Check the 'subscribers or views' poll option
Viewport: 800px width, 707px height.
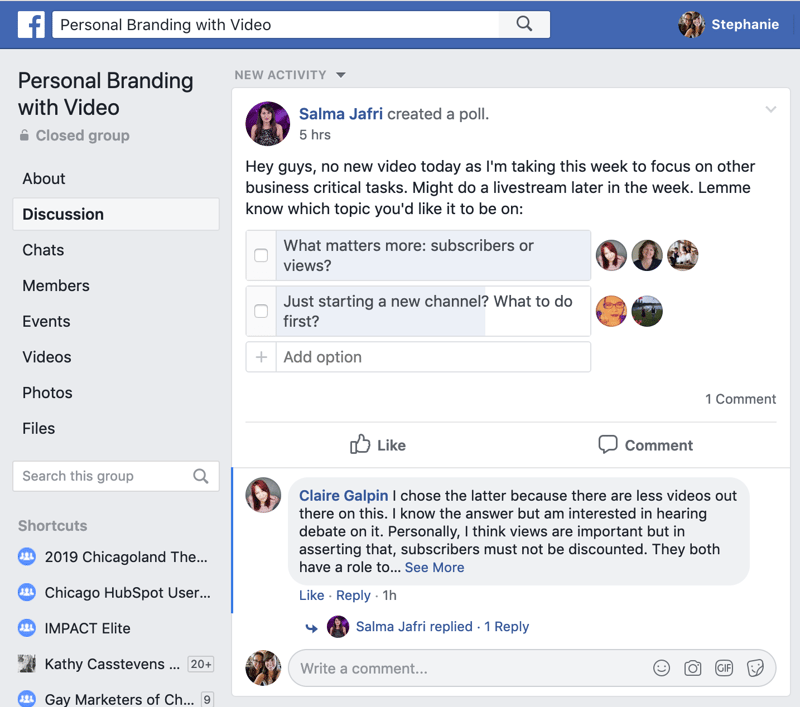261,256
